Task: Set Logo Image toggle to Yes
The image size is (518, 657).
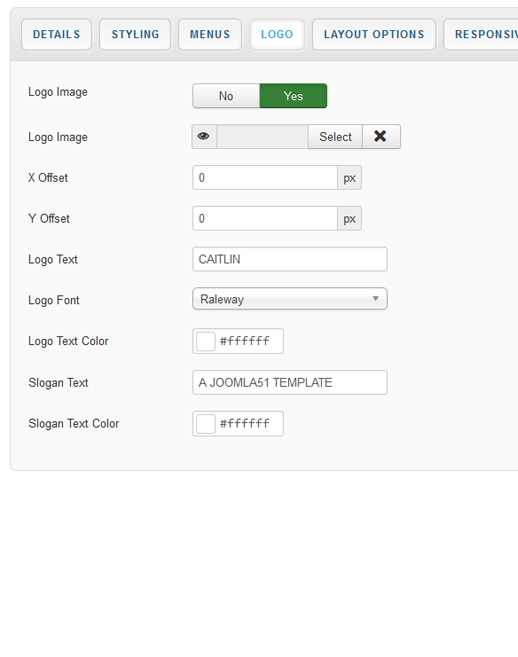Action: pyautogui.click(x=293, y=96)
